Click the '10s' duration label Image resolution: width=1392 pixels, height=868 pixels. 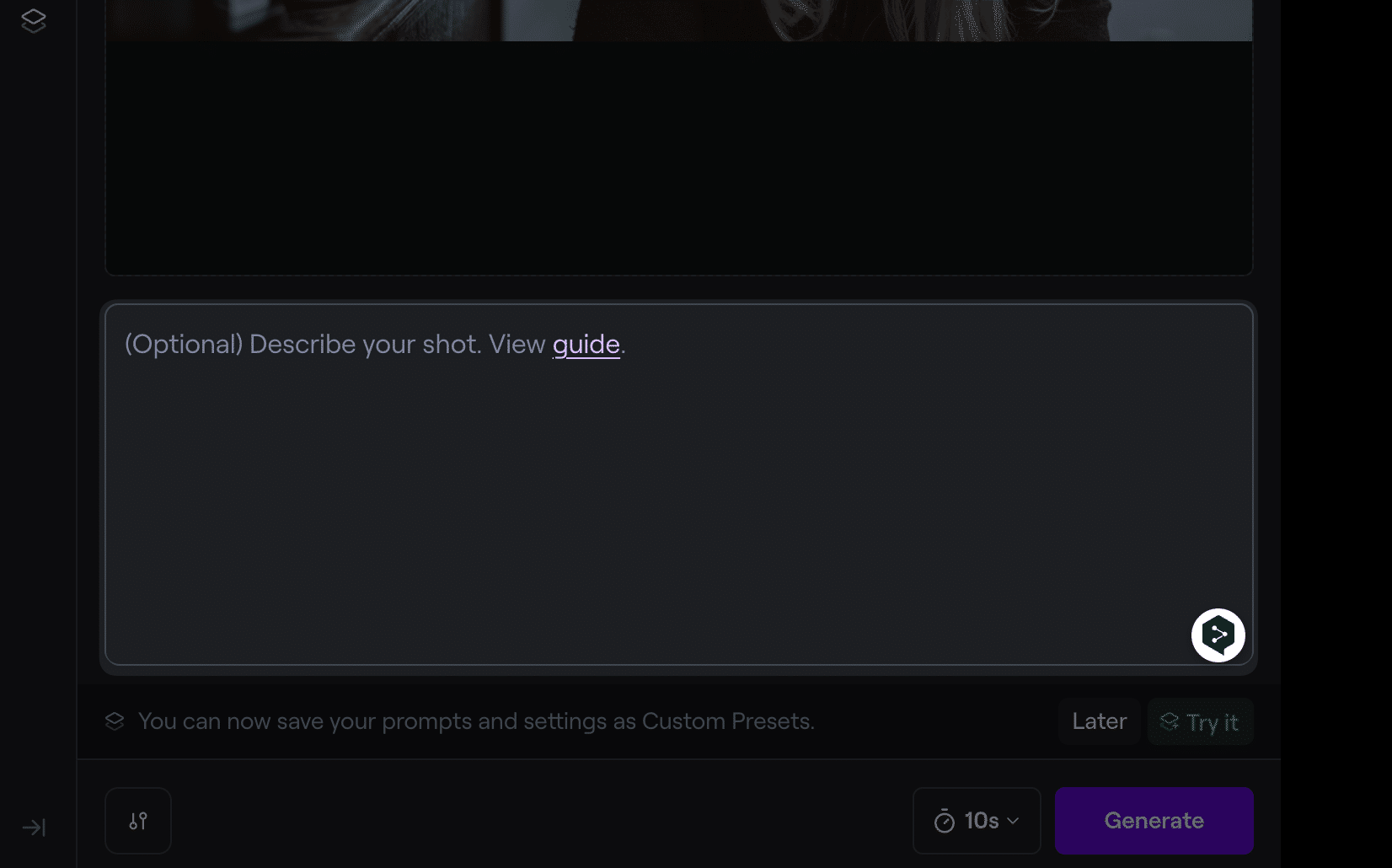[x=982, y=821]
